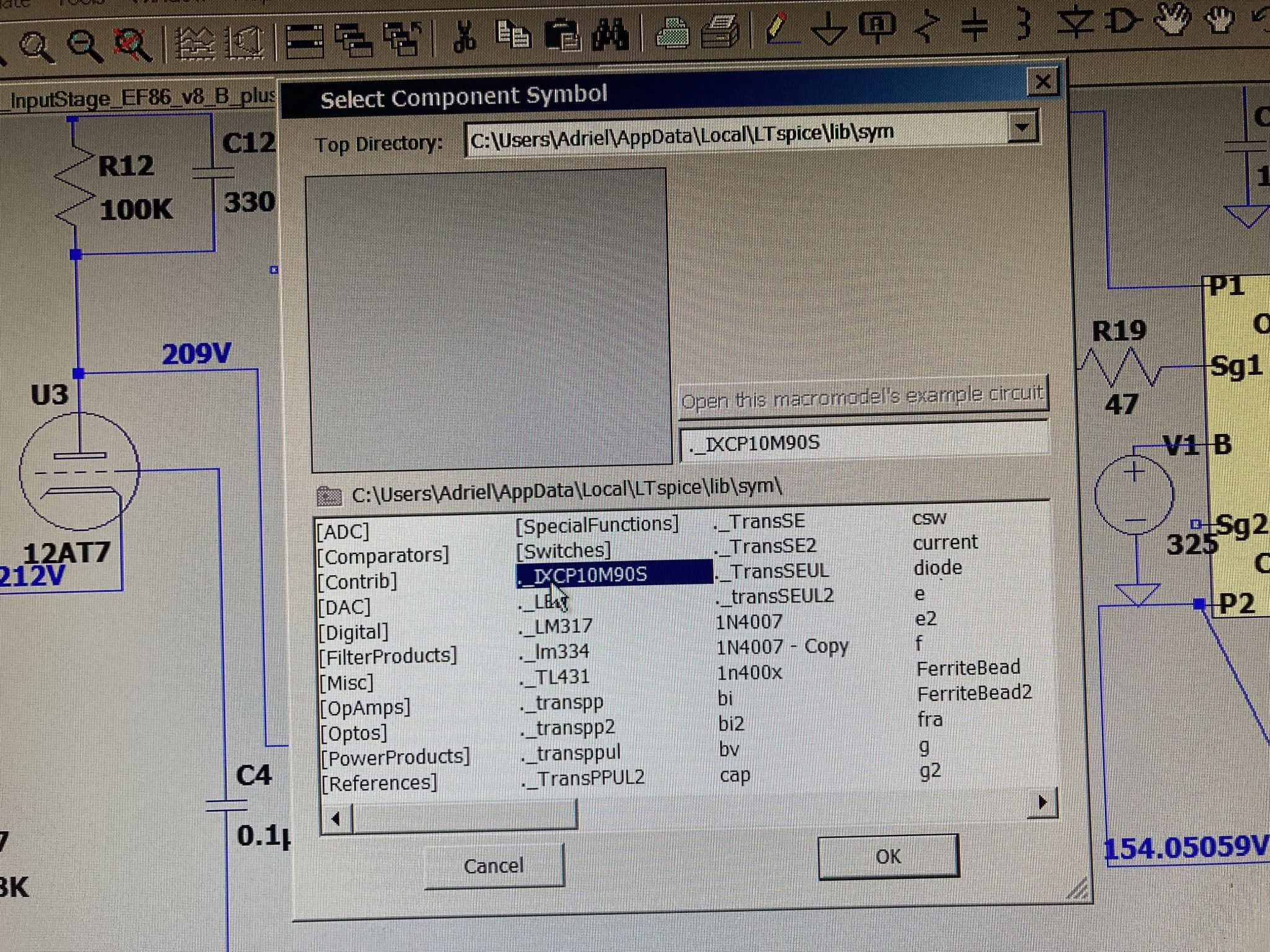Image resolution: width=1270 pixels, height=952 pixels.
Task: Click the list's left scroll arrow
Action: point(336,819)
